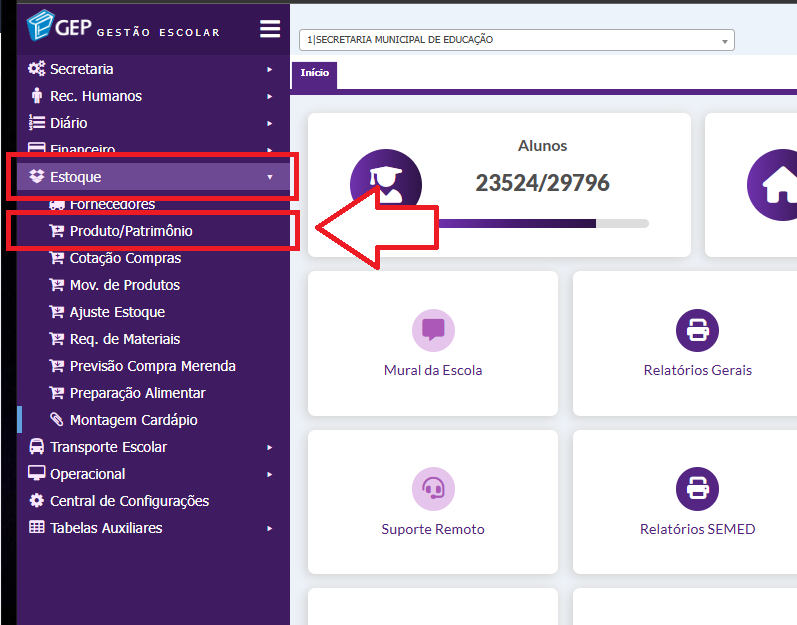The height and width of the screenshot is (625, 797).
Task: Switch to the Início tab
Action: coord(314,74)
